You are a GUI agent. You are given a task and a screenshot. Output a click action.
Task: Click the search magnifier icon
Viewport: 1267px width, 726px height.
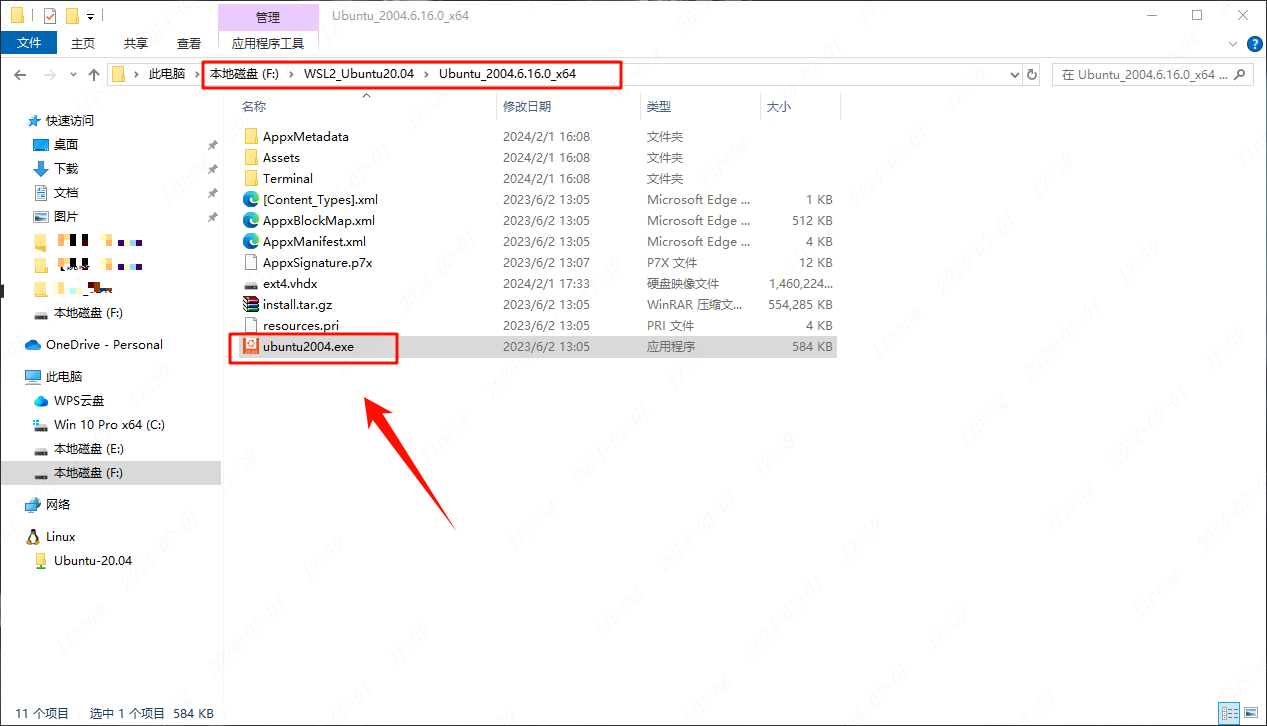(x=1240, y=74)
